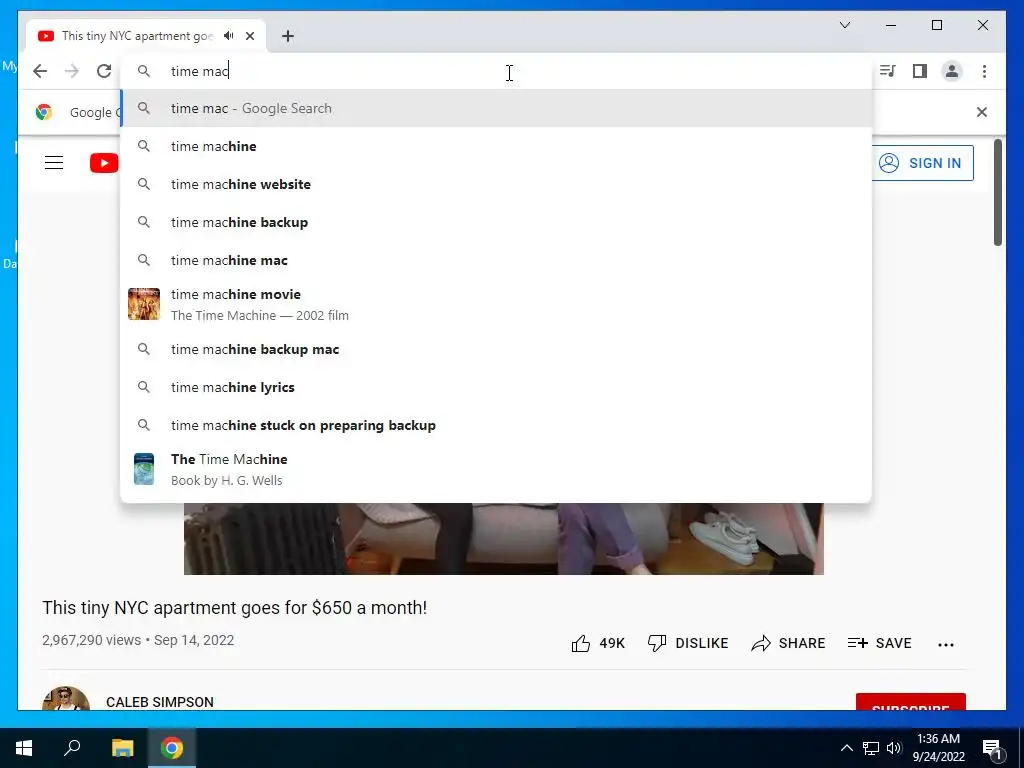Open the YouTube hamburger guide menu

pos(54,163)
